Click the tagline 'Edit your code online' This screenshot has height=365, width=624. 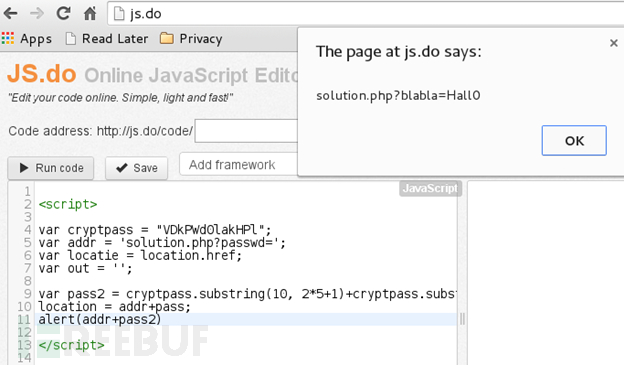coord(121,98)
